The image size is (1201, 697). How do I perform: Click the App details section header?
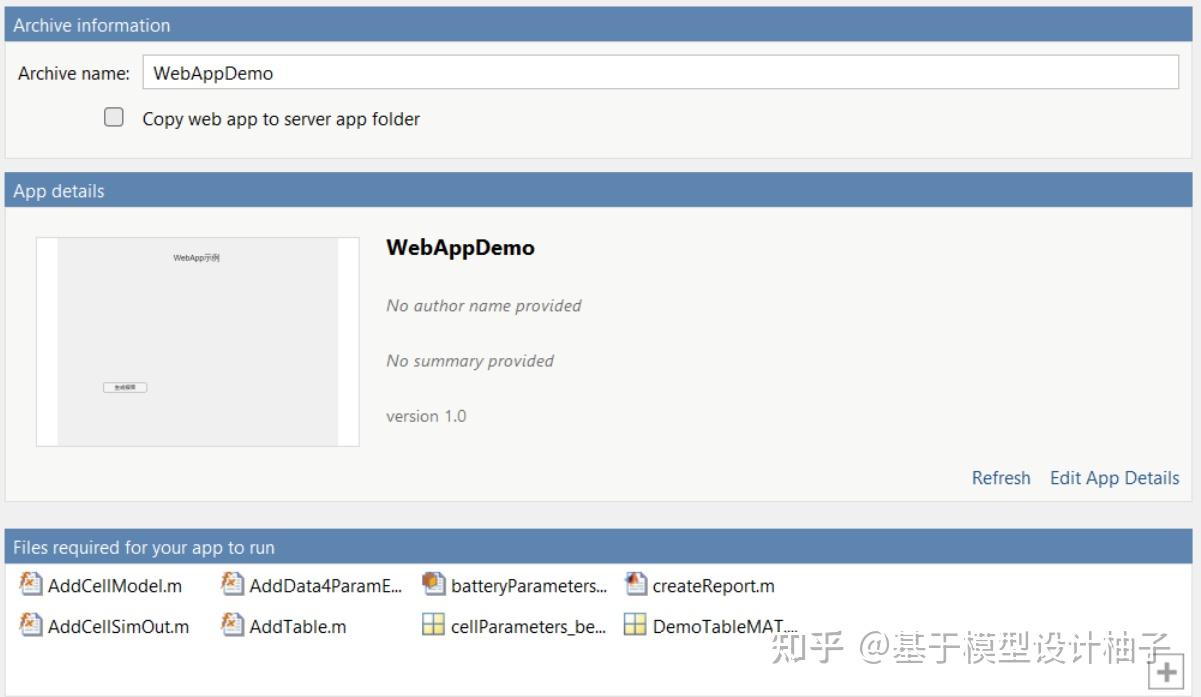pyautogui.click(x=598, y=190)
